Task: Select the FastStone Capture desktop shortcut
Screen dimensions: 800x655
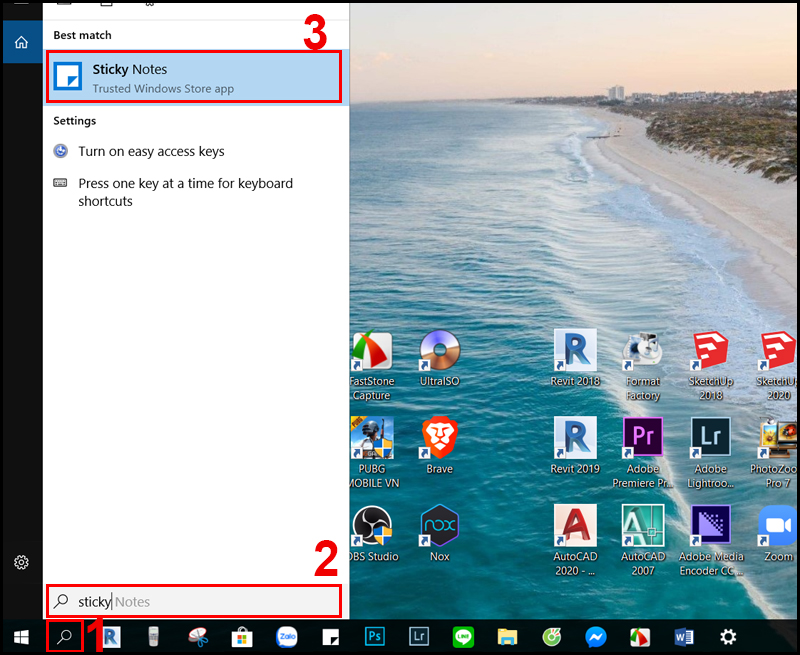Action: point(371,366)
